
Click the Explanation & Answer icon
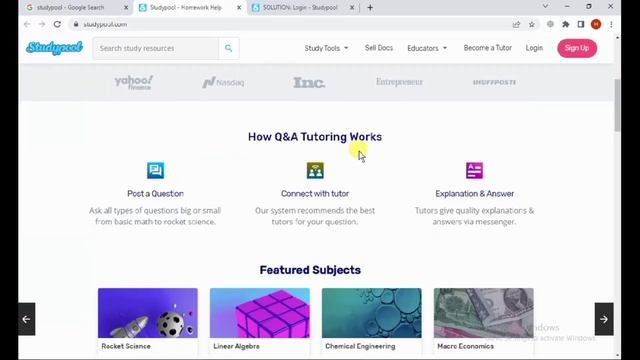[x=474, y=170]
